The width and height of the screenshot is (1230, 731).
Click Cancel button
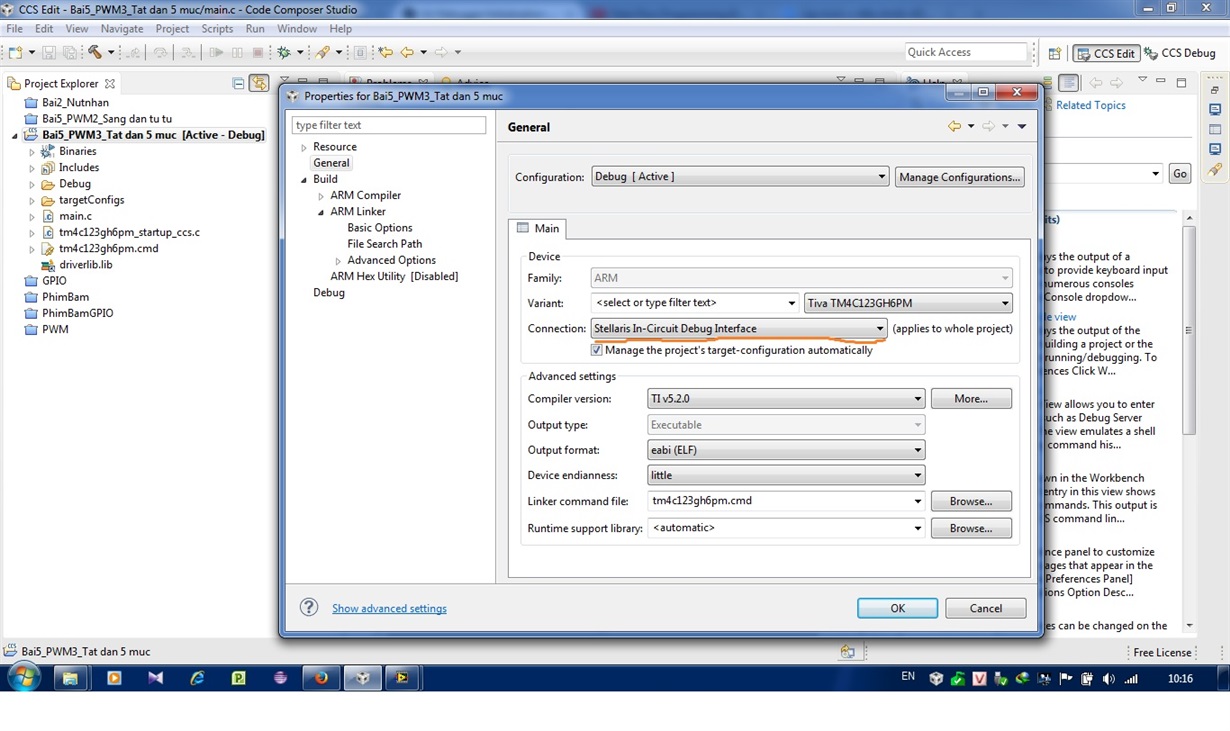(x=985, y=608)
